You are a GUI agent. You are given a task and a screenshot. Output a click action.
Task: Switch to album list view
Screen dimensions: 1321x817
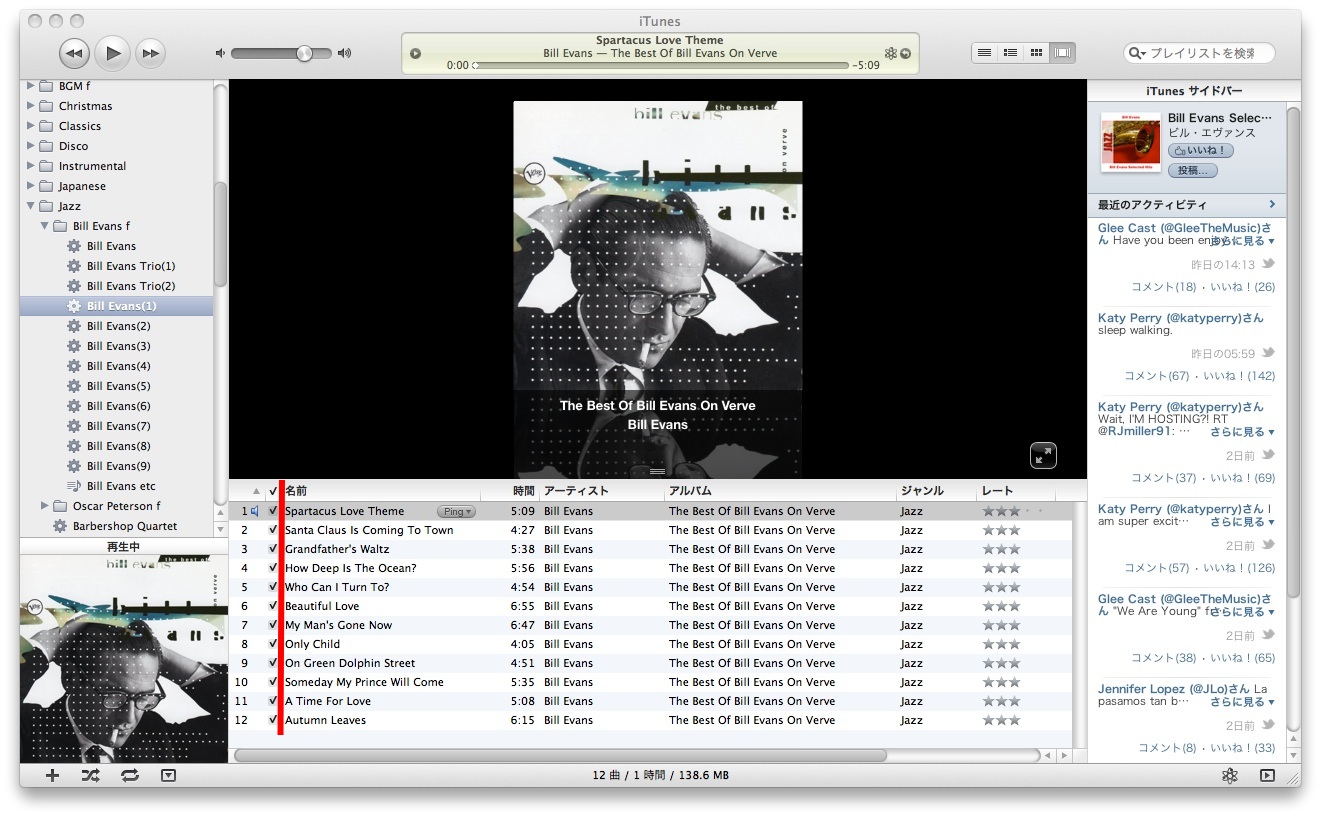coord(1011,53)
